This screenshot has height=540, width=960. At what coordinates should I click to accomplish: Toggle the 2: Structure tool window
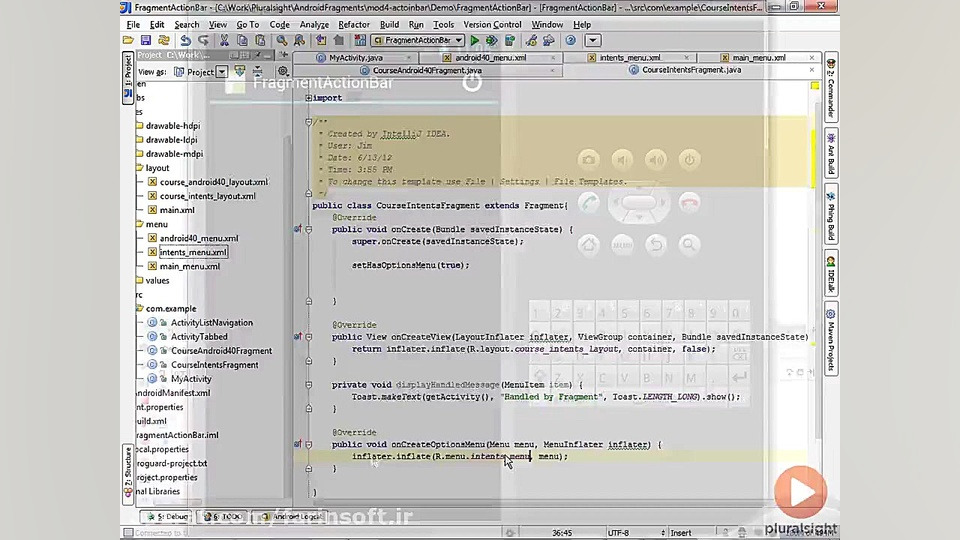(x=127, y=474)
